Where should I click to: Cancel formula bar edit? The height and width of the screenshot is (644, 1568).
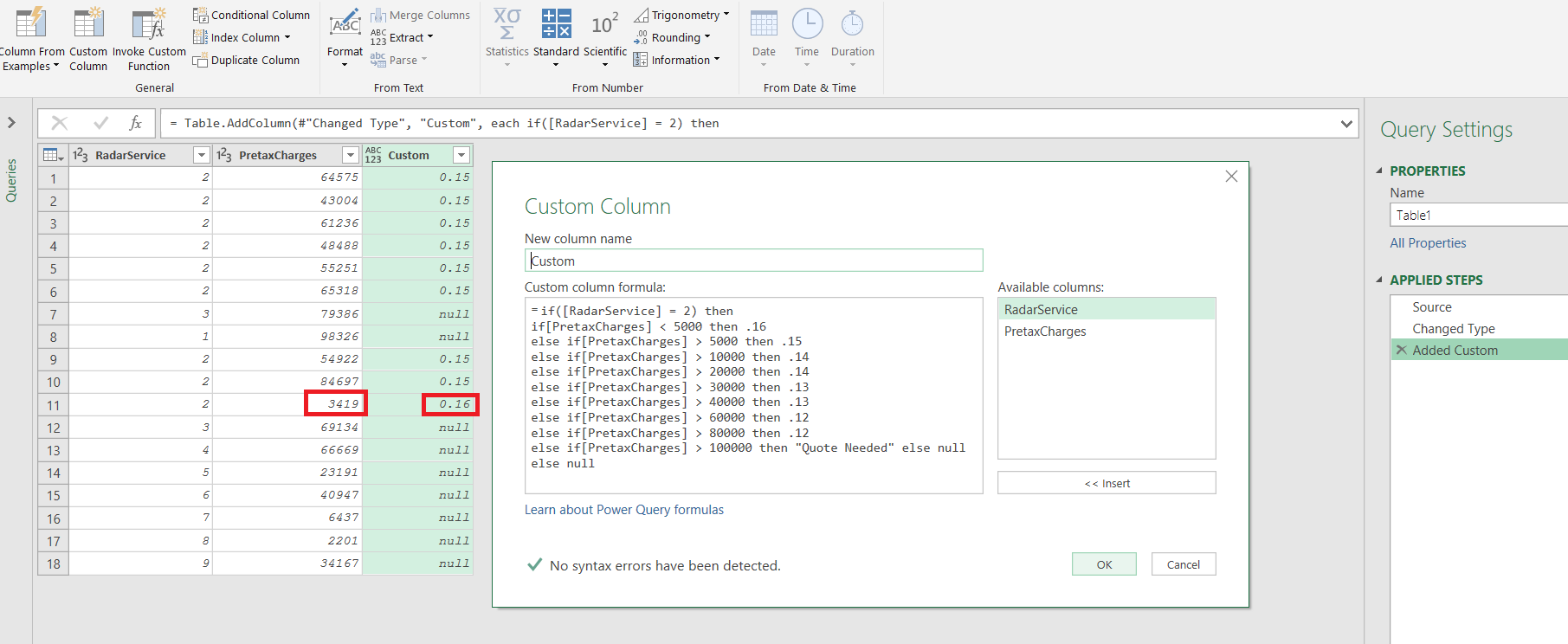click(x=60, y=123)
